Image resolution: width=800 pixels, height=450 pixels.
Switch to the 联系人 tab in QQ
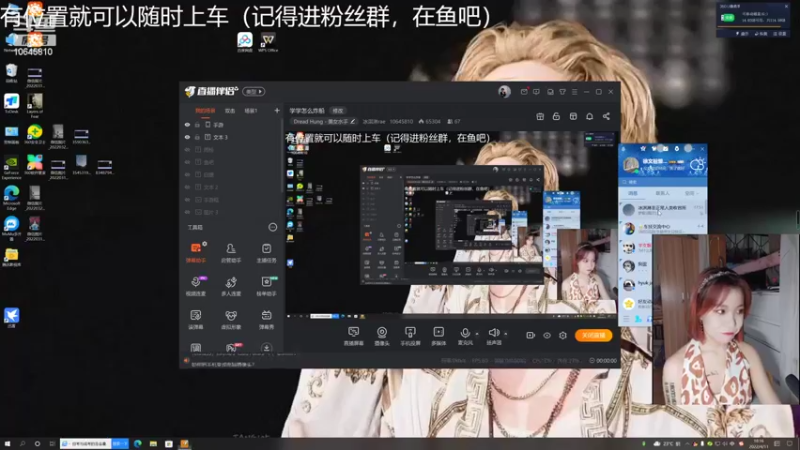(662, 193)
